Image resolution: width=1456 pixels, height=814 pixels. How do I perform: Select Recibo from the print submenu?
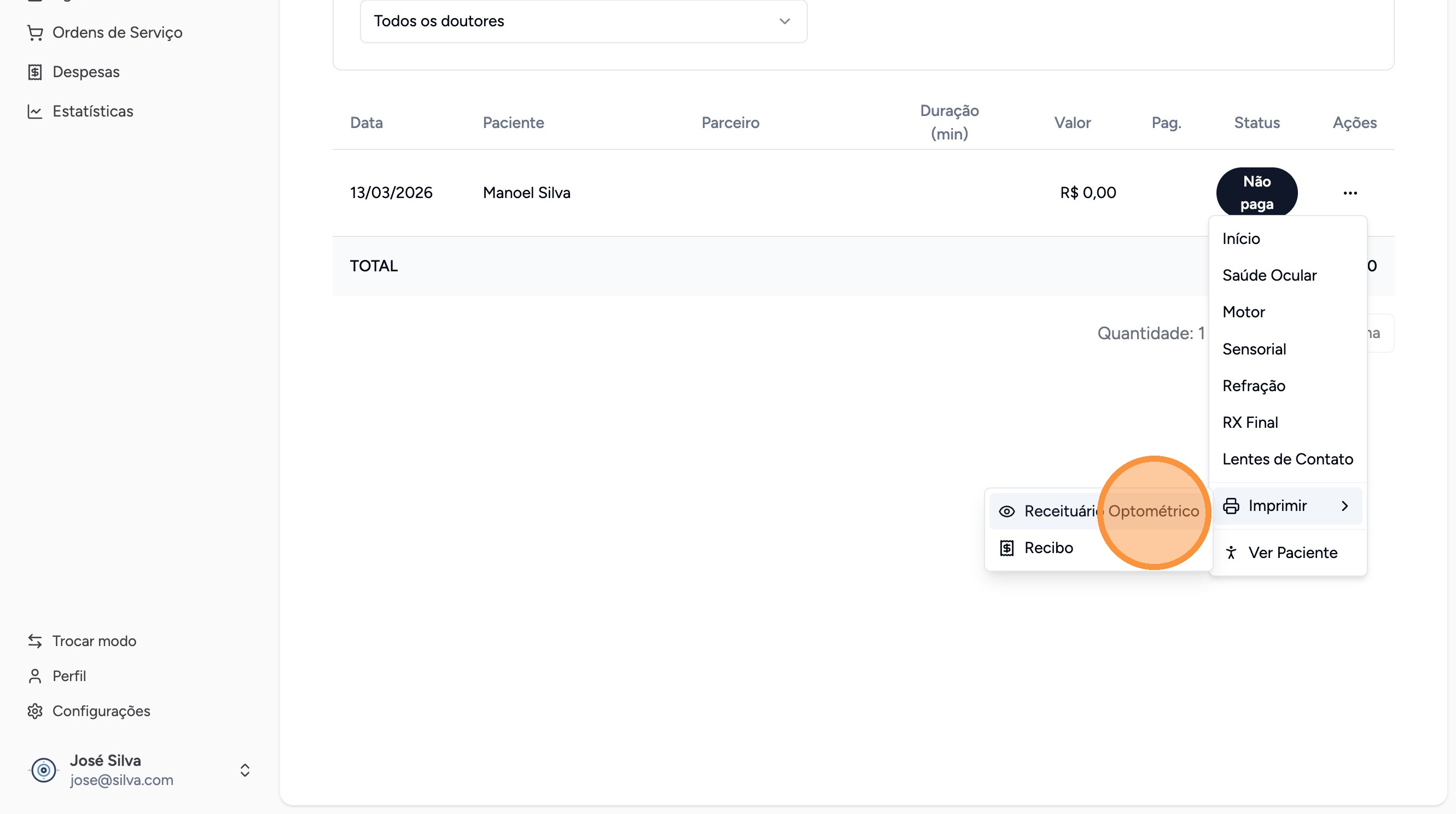click(1049, 548)
